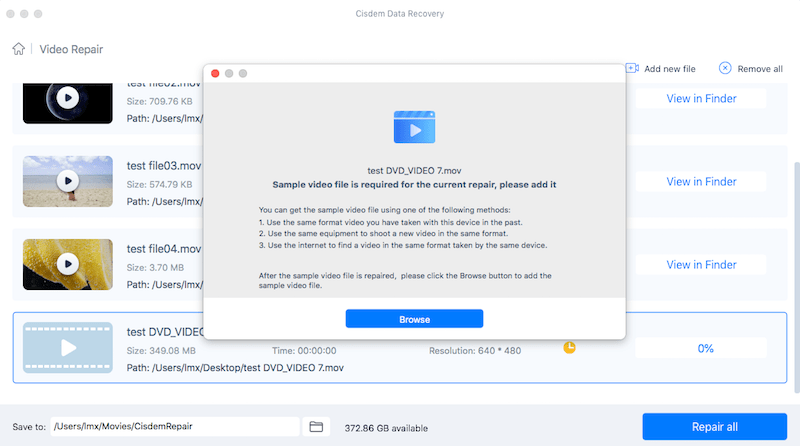The width and height of the screenshot is (800, 446).
Task: Open the save folder browse icon
Action: [316, 427]
